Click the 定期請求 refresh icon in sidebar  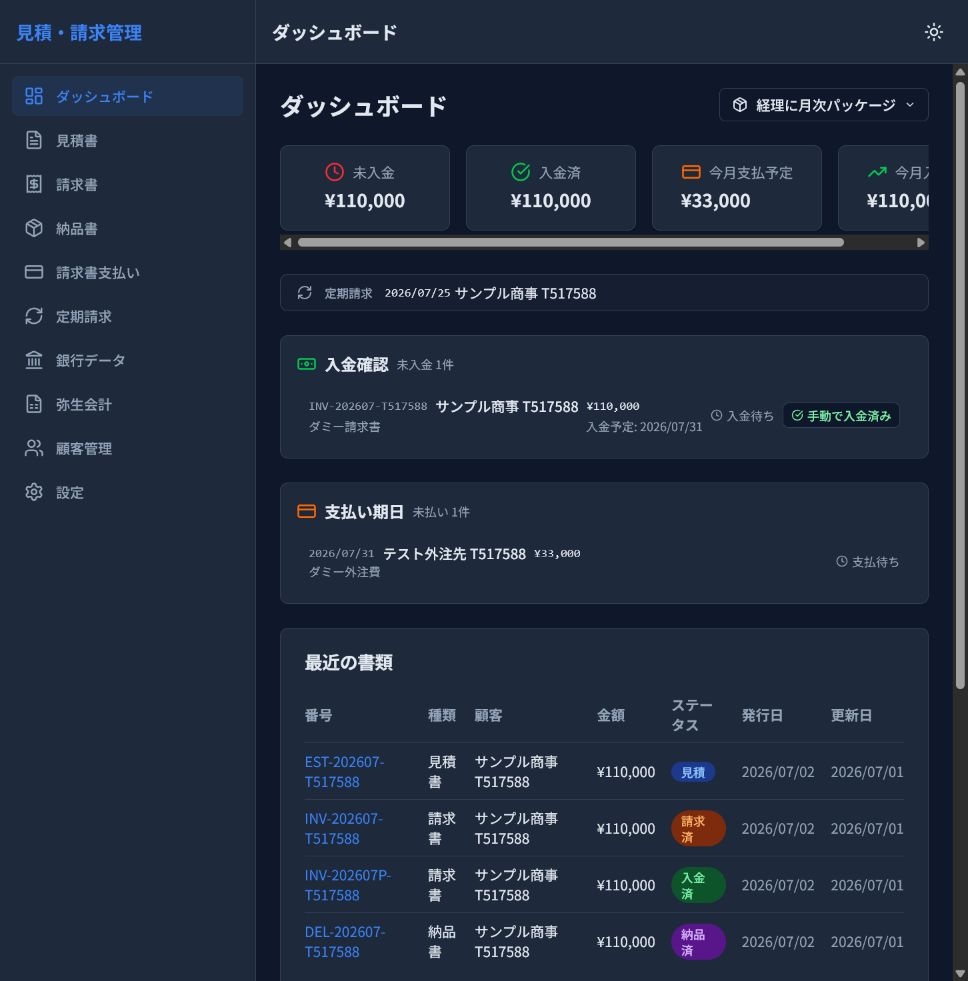coord(34,316)
